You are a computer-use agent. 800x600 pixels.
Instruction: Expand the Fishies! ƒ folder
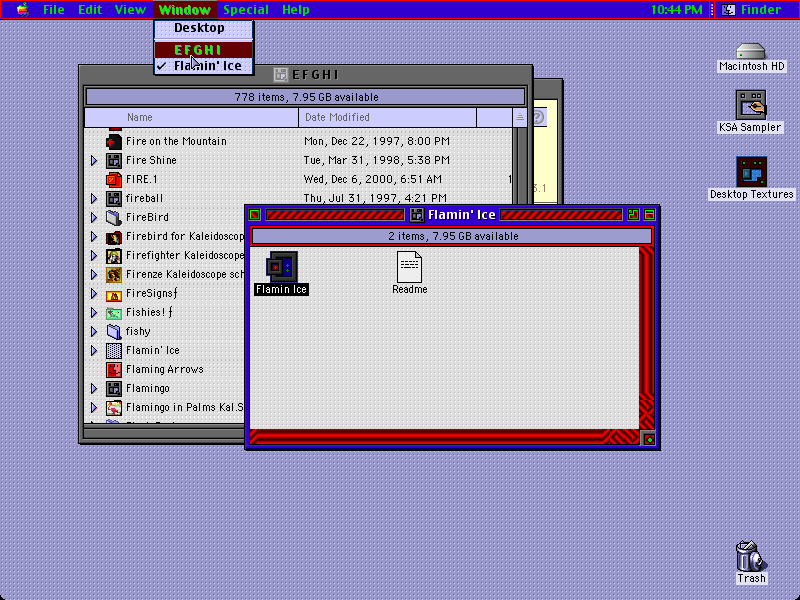(x=94, y=312)
